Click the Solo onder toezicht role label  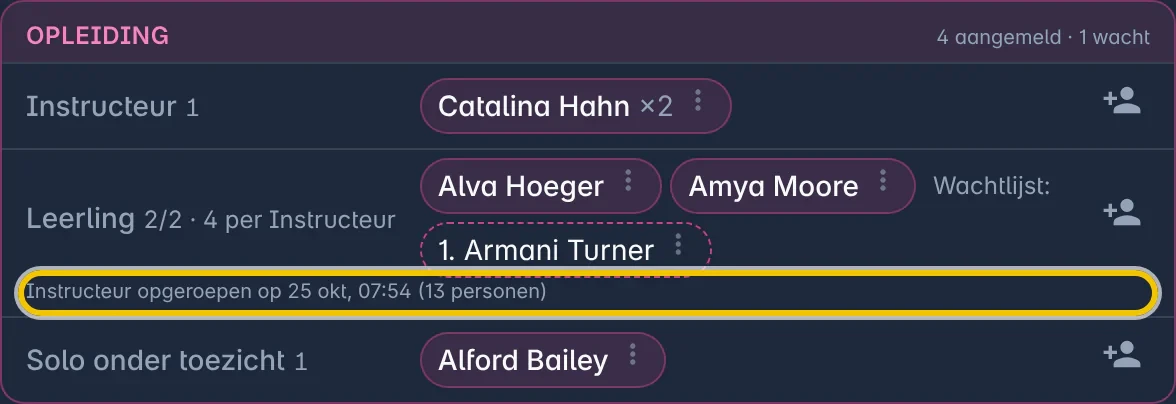click(x=155, y=361)
